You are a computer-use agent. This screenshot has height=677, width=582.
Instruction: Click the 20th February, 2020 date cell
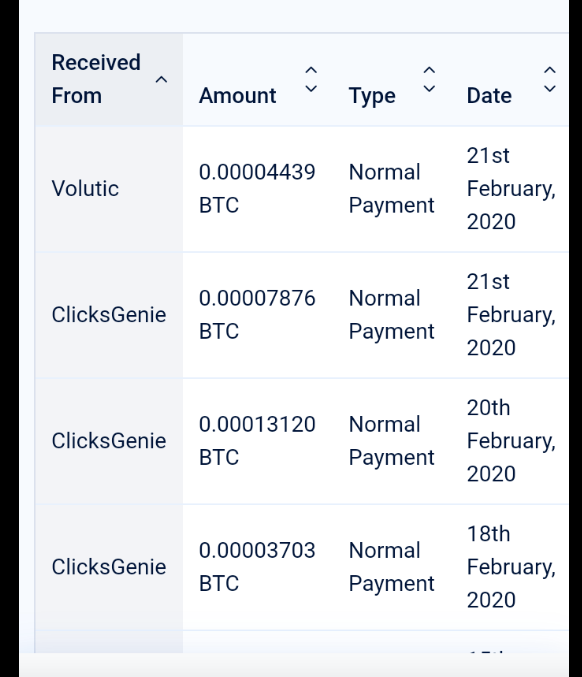(x=511, y=441)
